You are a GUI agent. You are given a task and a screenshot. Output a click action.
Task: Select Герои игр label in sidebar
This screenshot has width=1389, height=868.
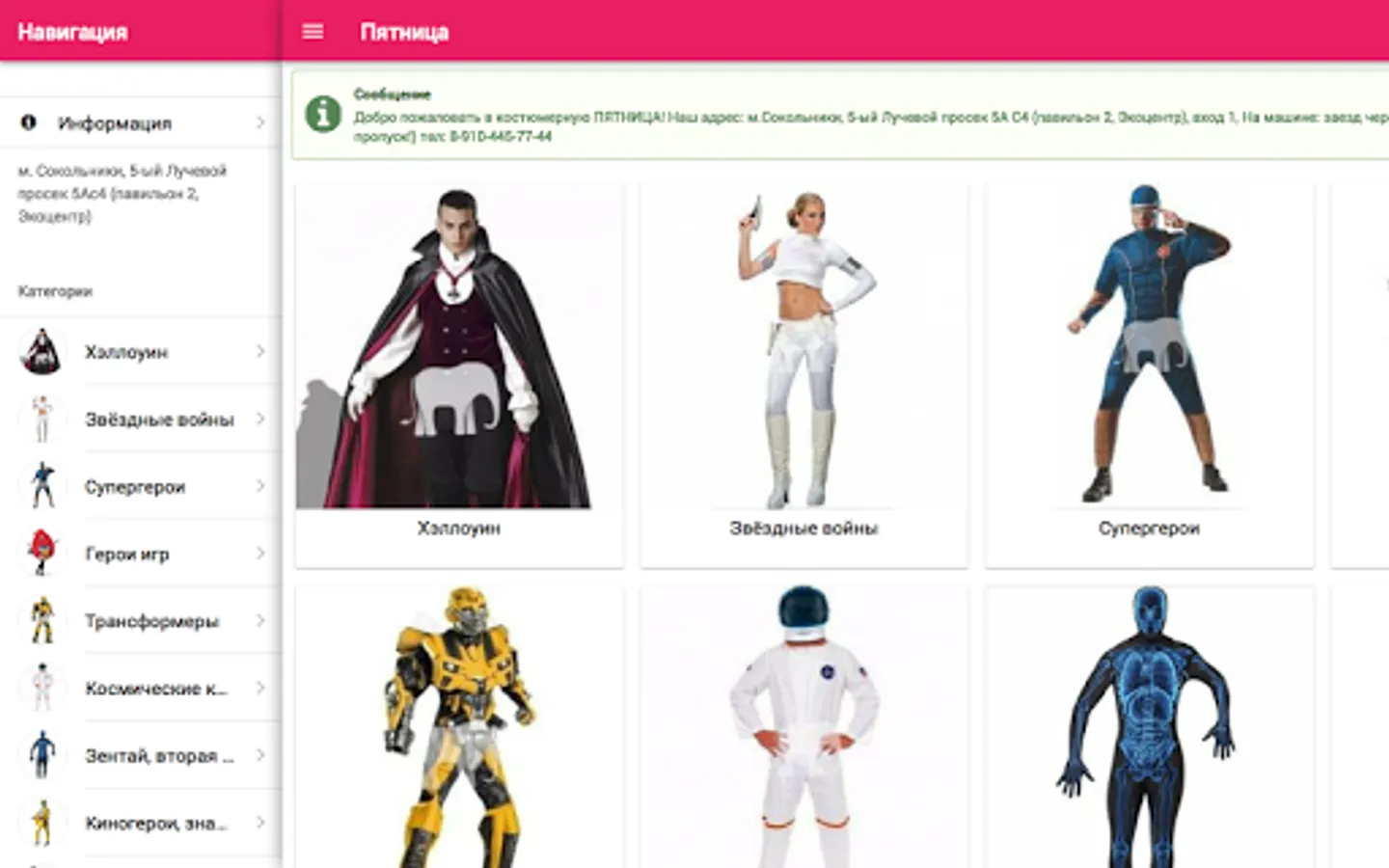[127, 555]
